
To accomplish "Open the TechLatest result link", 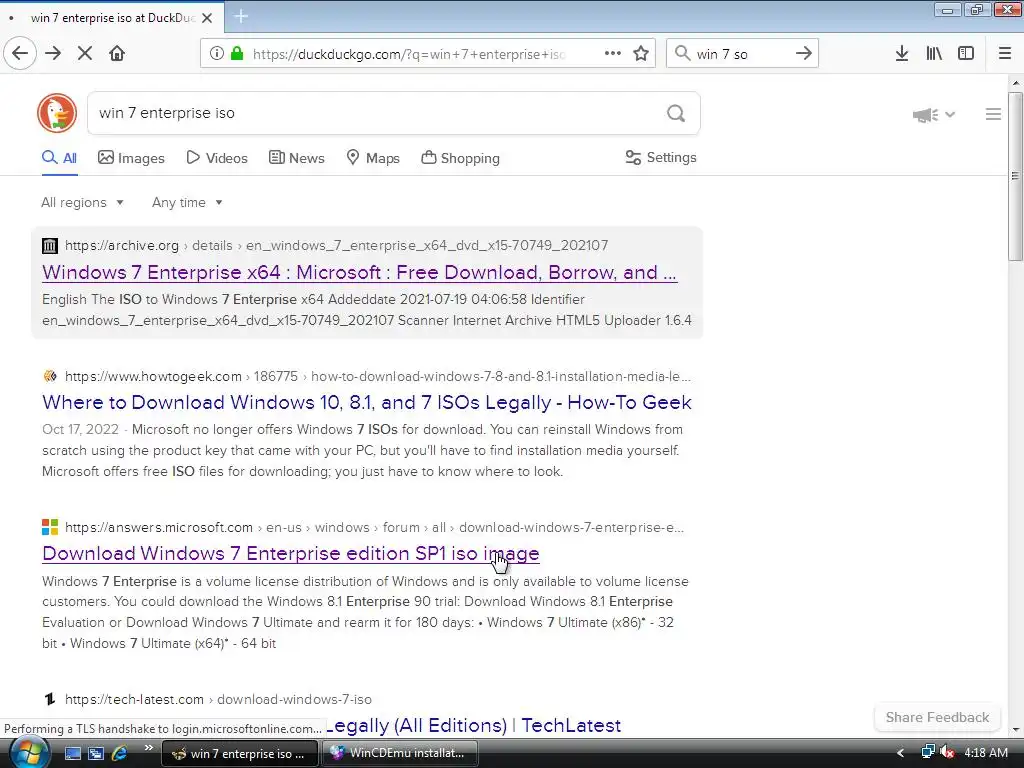I will pyautogui.click(x=473, y=726).
